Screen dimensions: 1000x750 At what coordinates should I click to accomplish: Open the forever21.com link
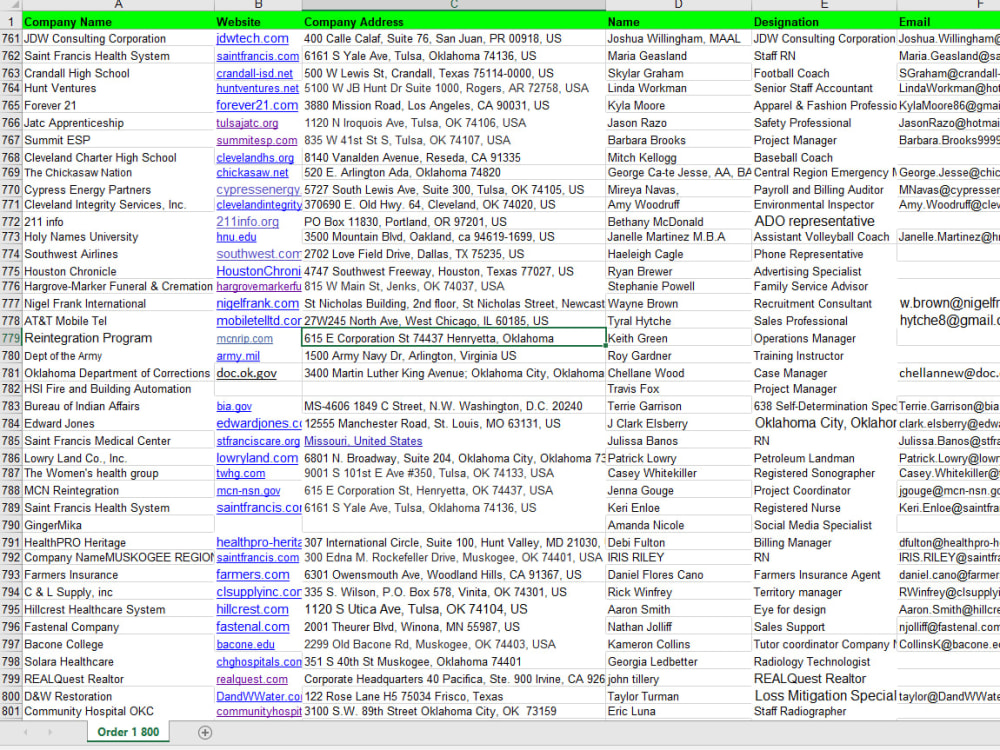(x=257, y=105)
